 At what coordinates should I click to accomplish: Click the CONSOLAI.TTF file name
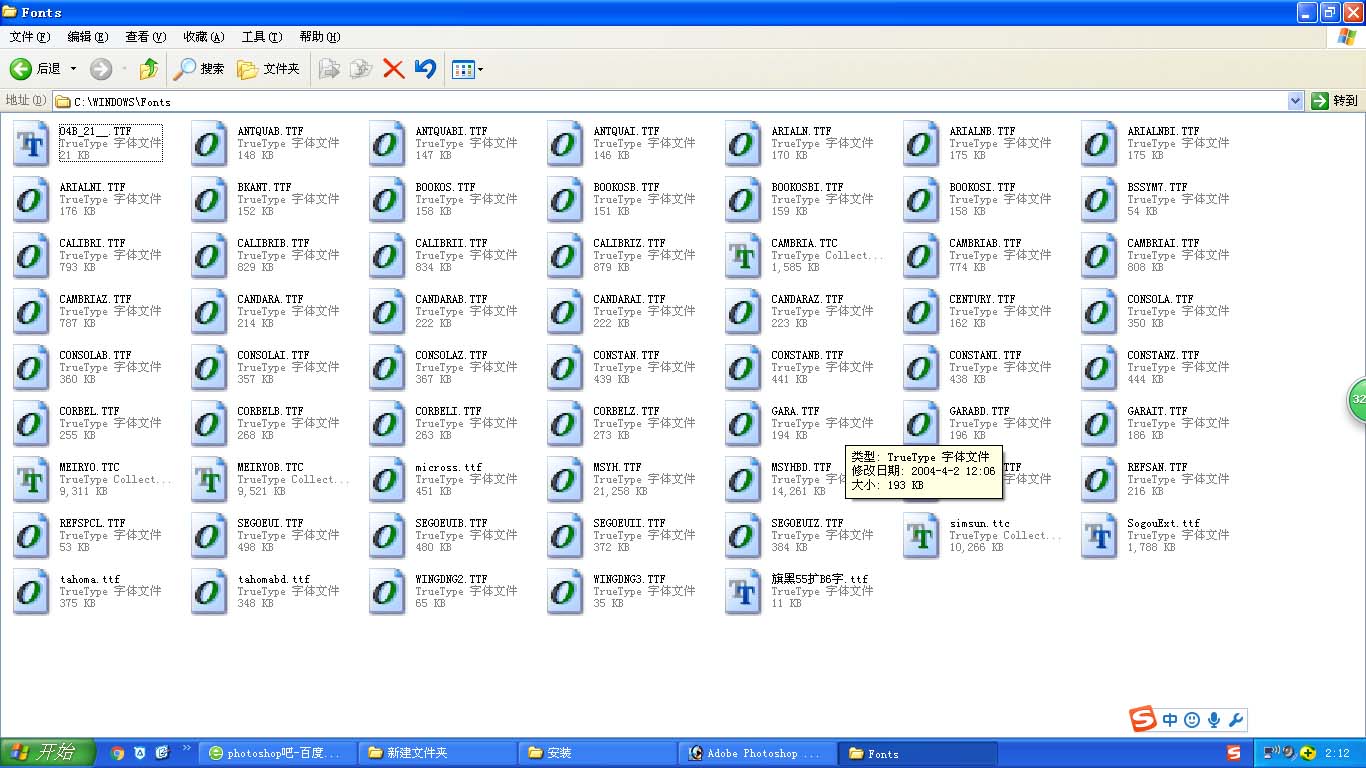(x=273, y=355)
